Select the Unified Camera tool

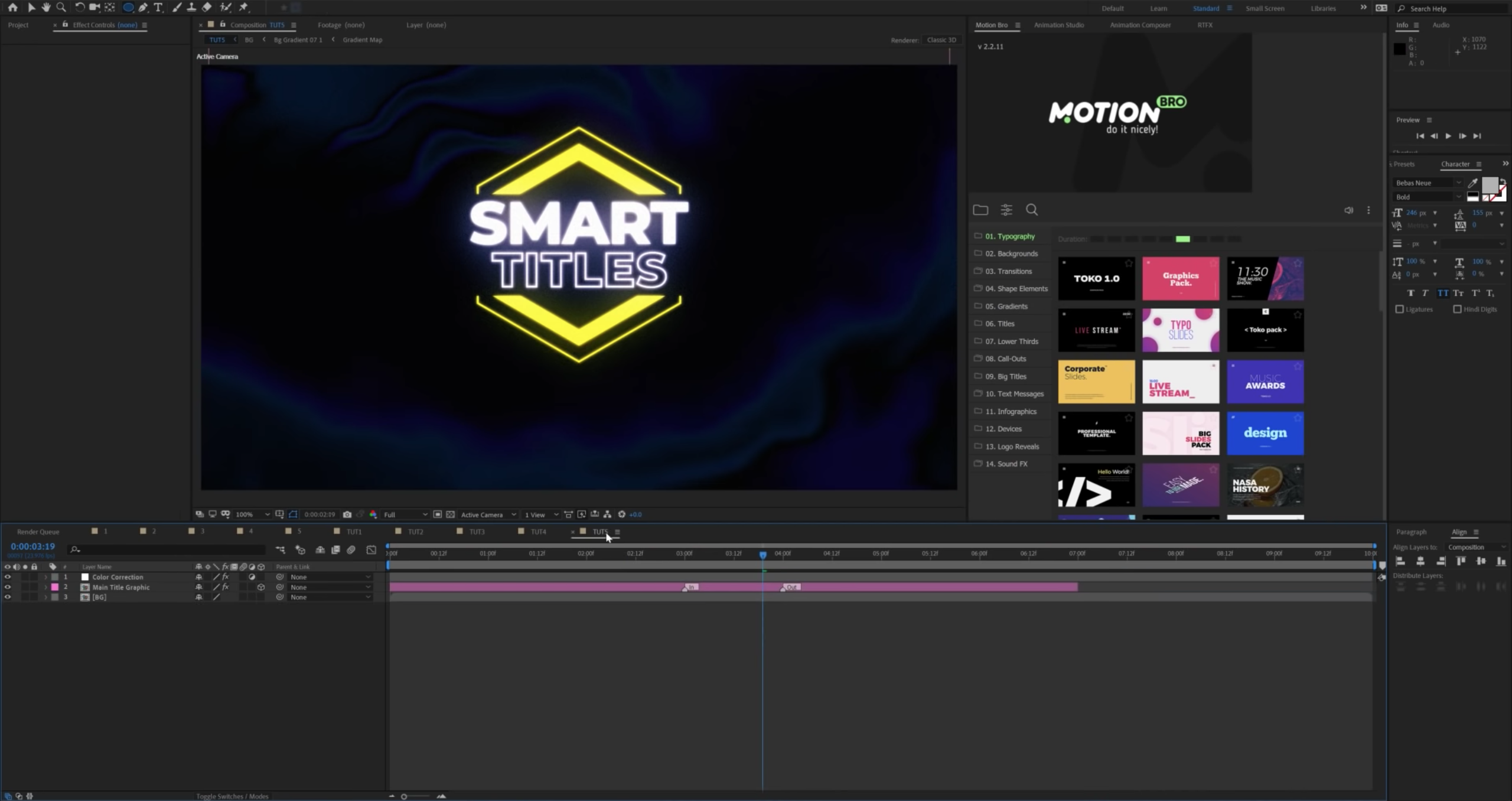(x=94, y=8)
